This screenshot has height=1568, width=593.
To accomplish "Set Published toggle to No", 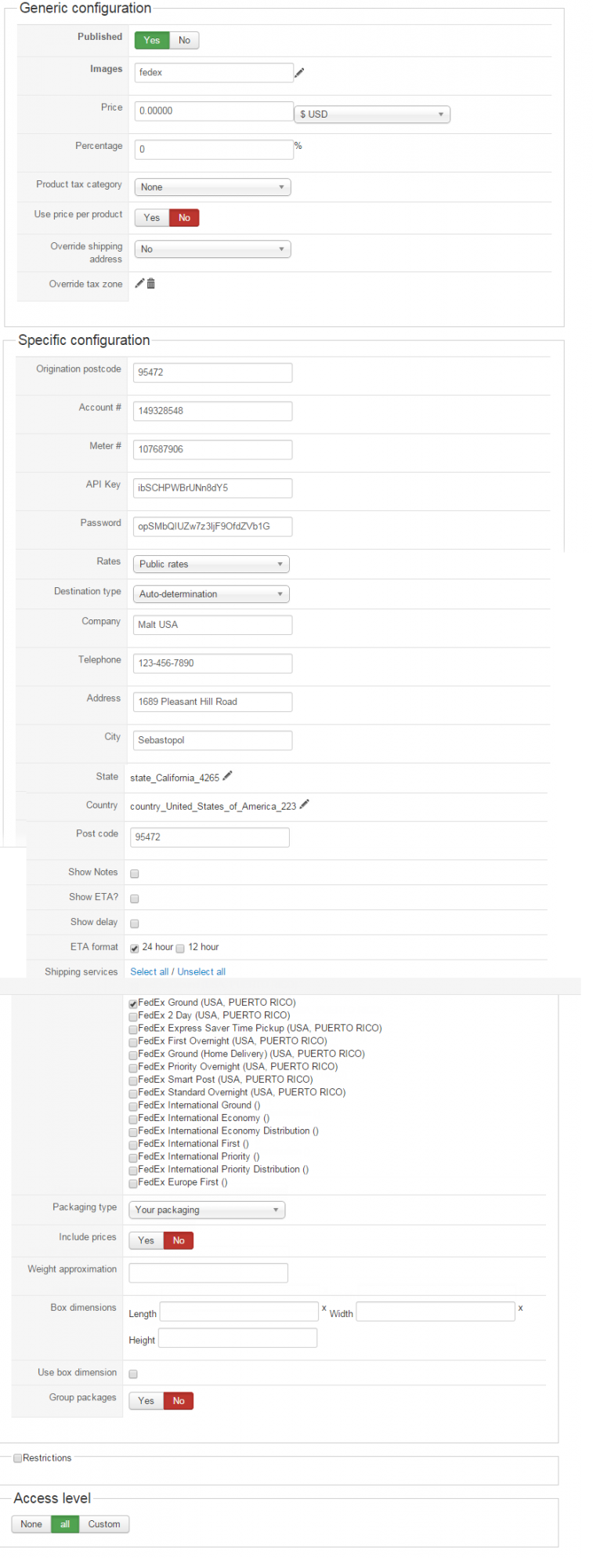I will [x=184, y=41].
